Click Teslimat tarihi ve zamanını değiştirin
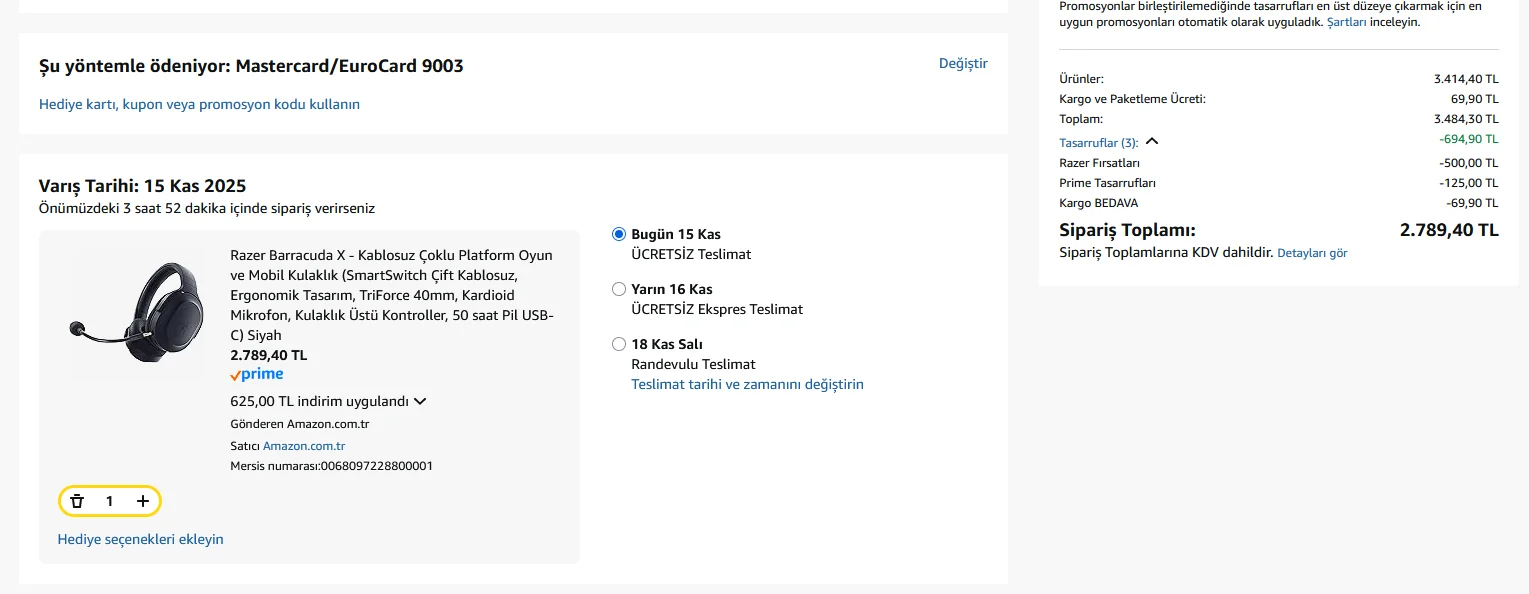 tap(747, 384)
